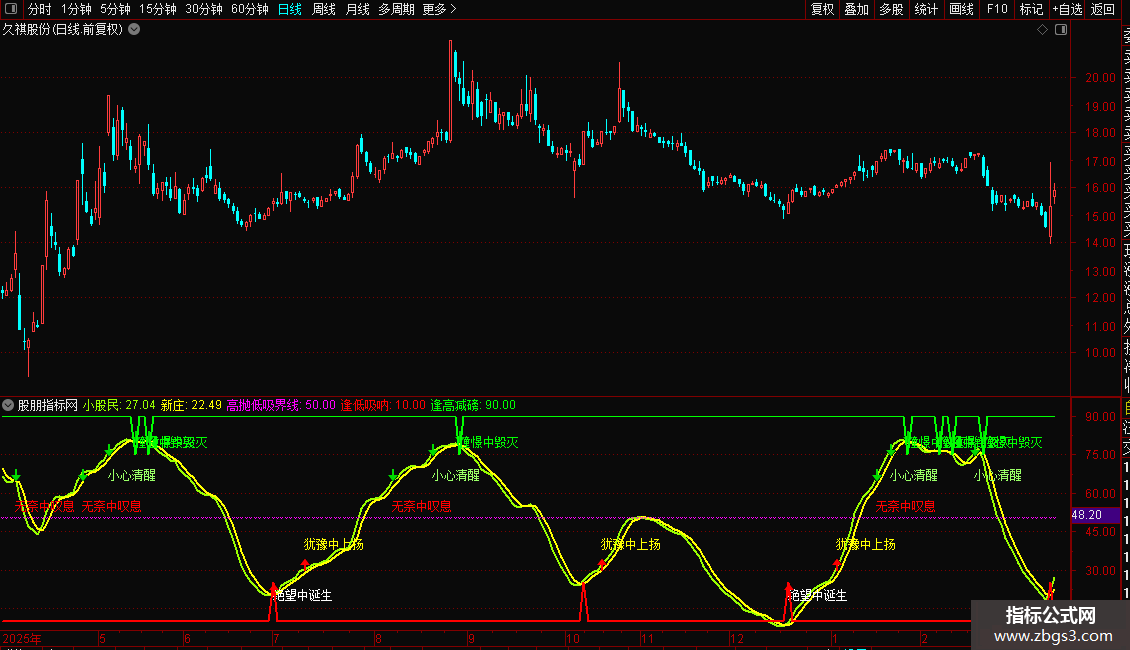Switch to 日线 daily chart tab

pos(290,9)
